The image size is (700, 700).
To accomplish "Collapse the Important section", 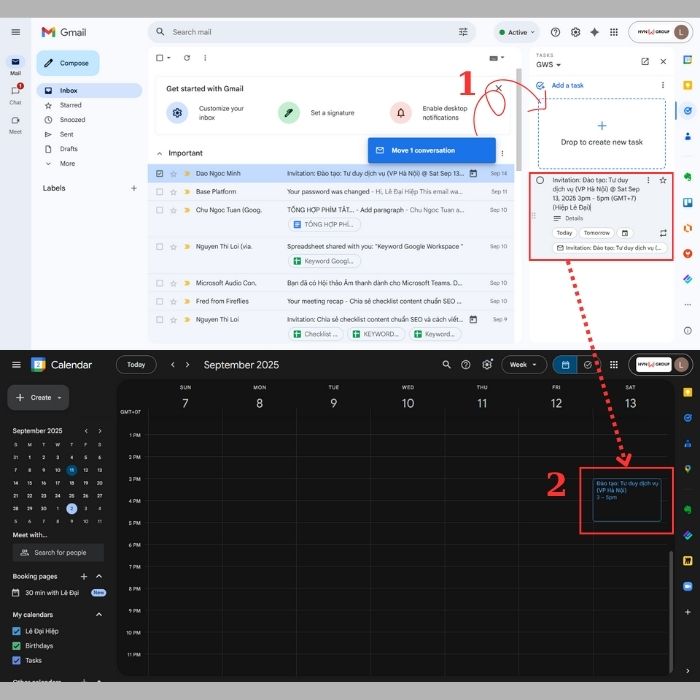I will point(159,153).
